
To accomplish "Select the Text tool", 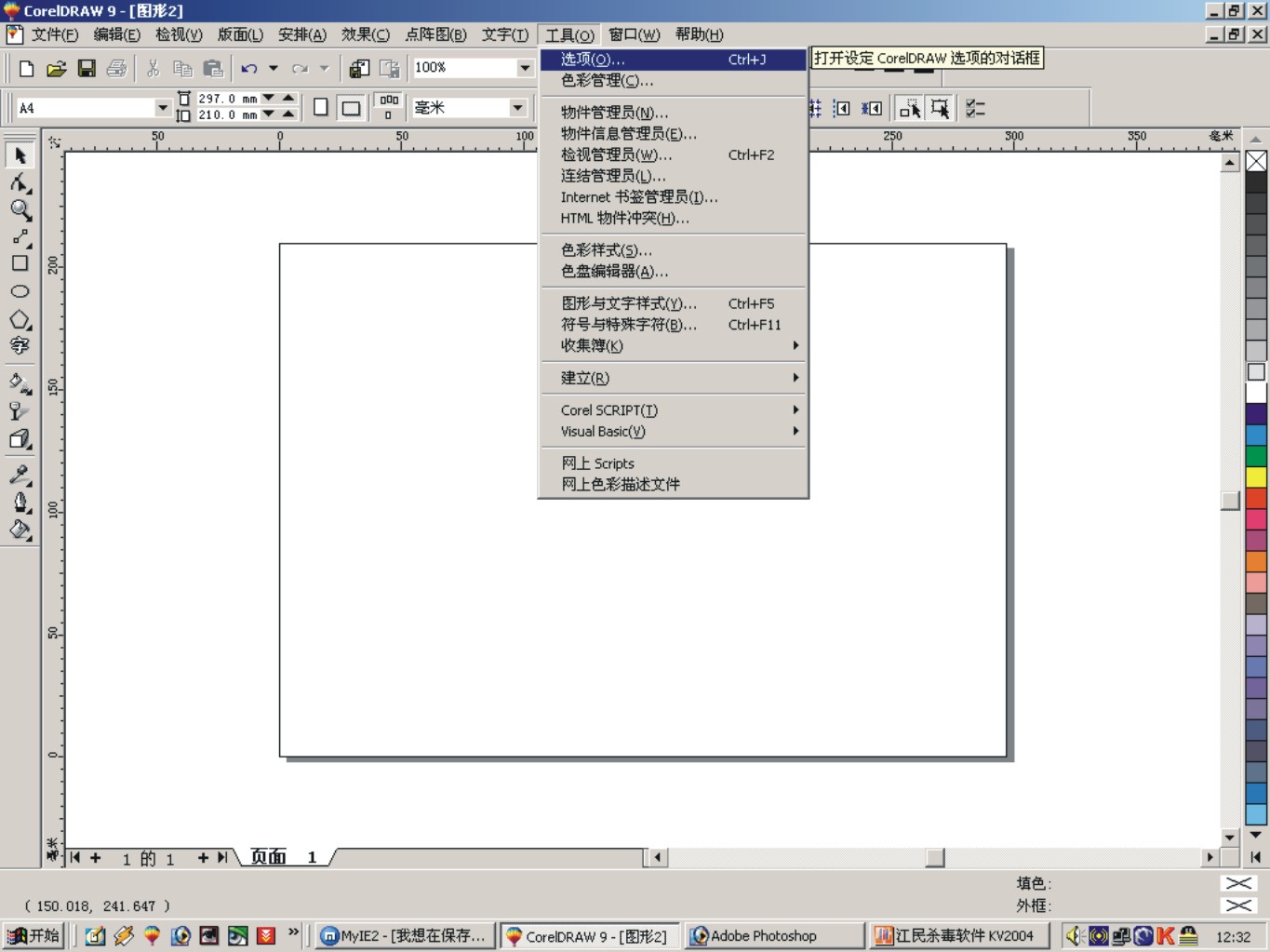I will (20, 346).
